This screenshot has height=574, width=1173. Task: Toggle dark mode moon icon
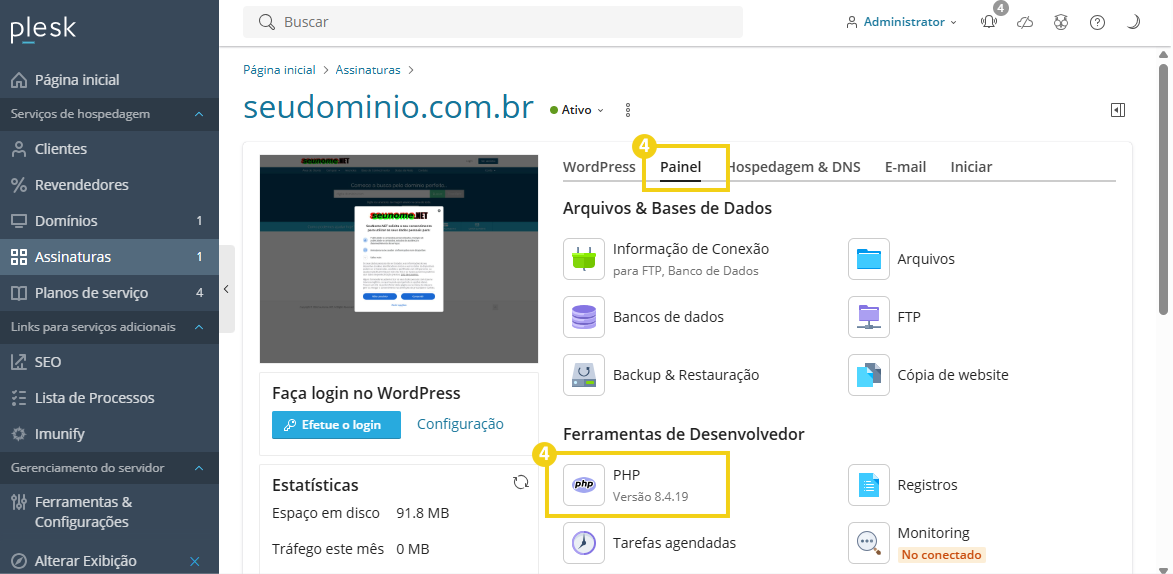click(x=1133, y=22)
